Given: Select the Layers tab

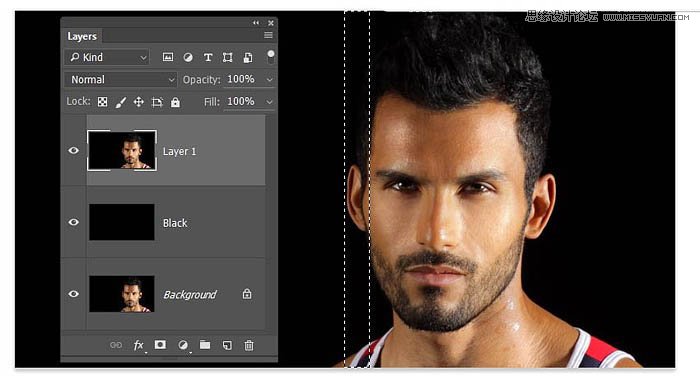Looking at the screenshot, I should (82, 36).
